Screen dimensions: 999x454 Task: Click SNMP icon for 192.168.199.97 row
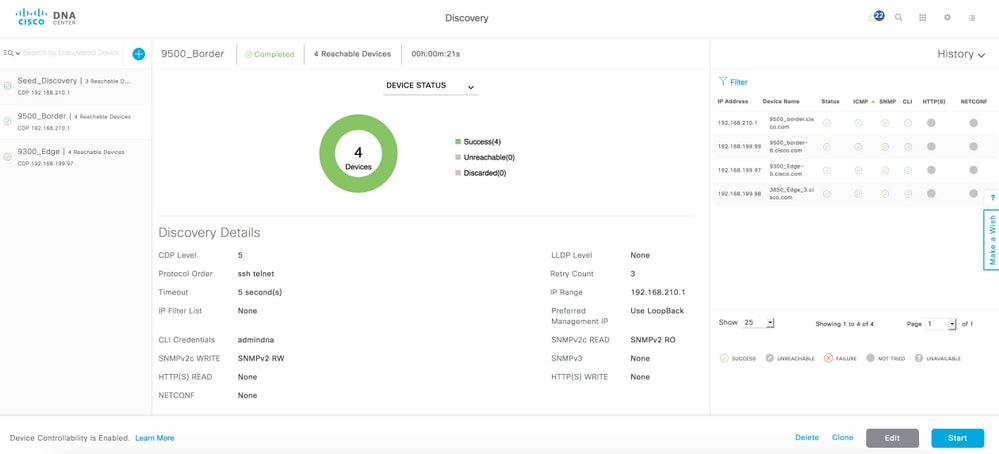[885, 170]
